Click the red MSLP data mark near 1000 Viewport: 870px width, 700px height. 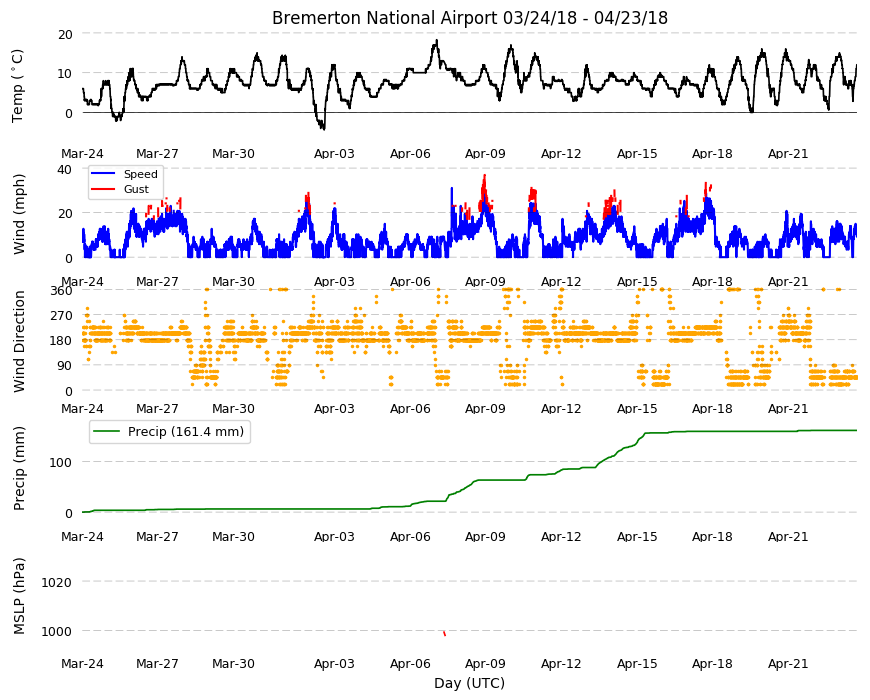tap(444, 633)
